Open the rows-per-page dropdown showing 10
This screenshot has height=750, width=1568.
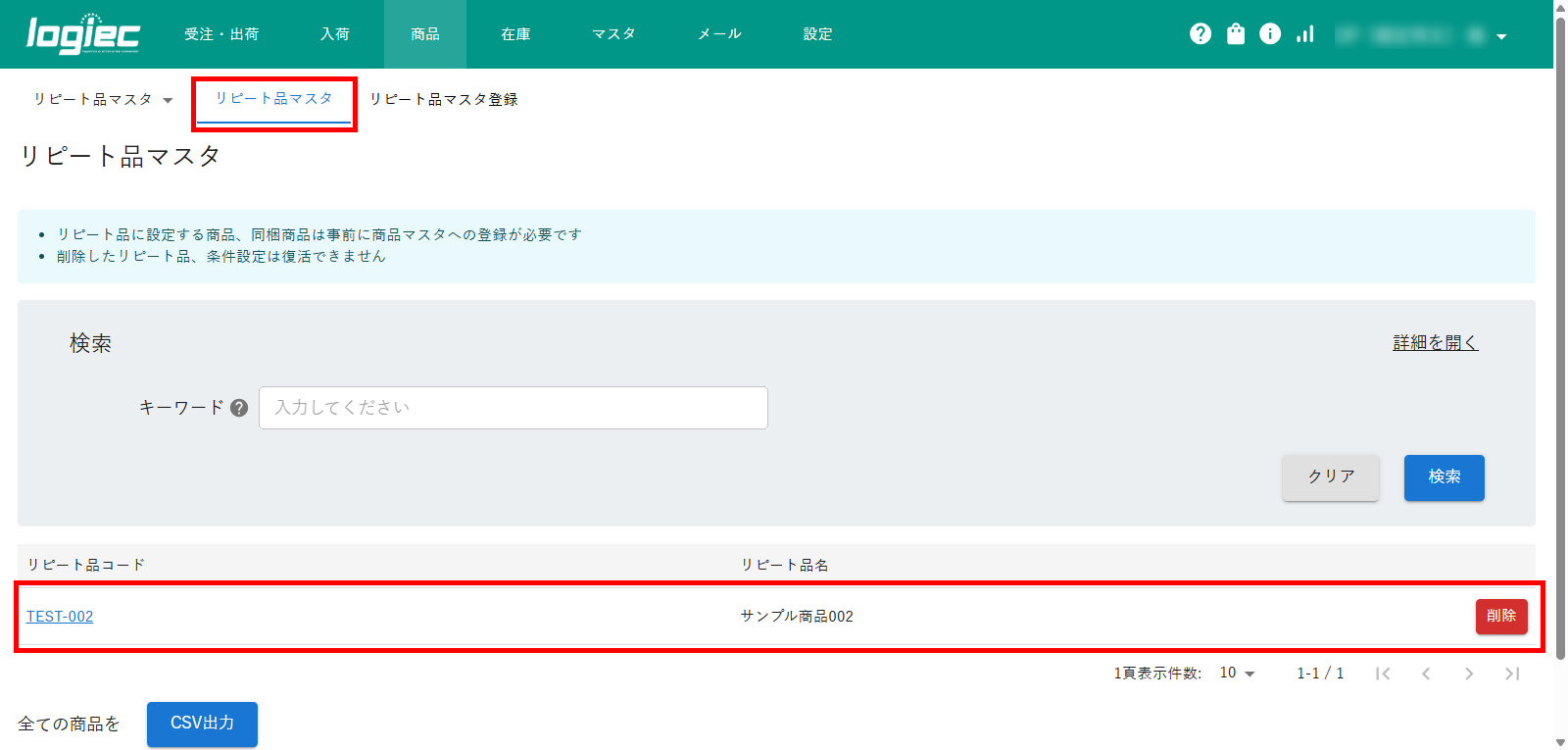pyautogui.click(x=1237, y=674)
